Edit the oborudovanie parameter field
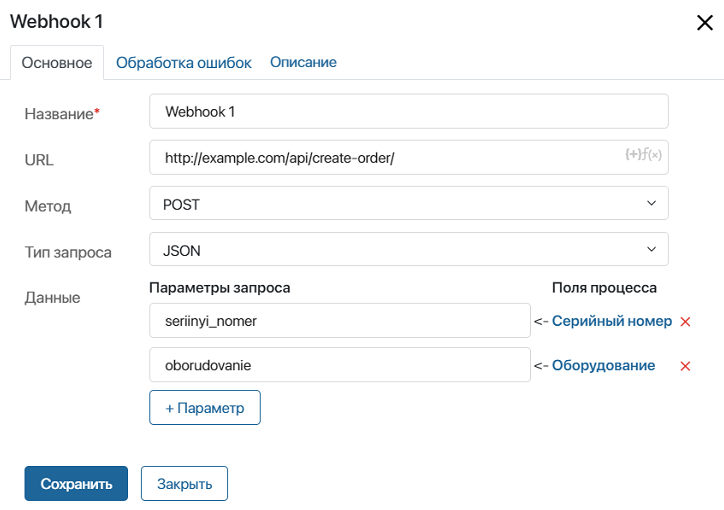Viewport: 724px width, 510px height. pos(340,365)
